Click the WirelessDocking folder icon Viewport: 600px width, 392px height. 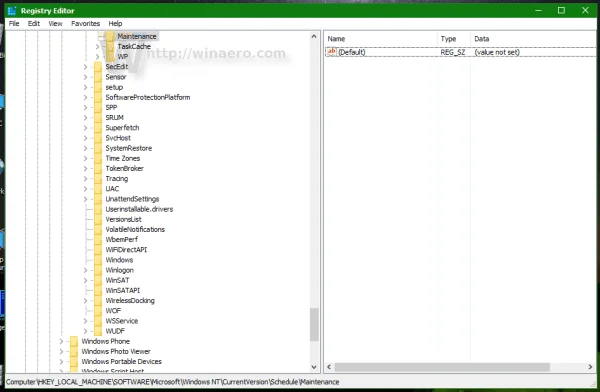(98, 301)
